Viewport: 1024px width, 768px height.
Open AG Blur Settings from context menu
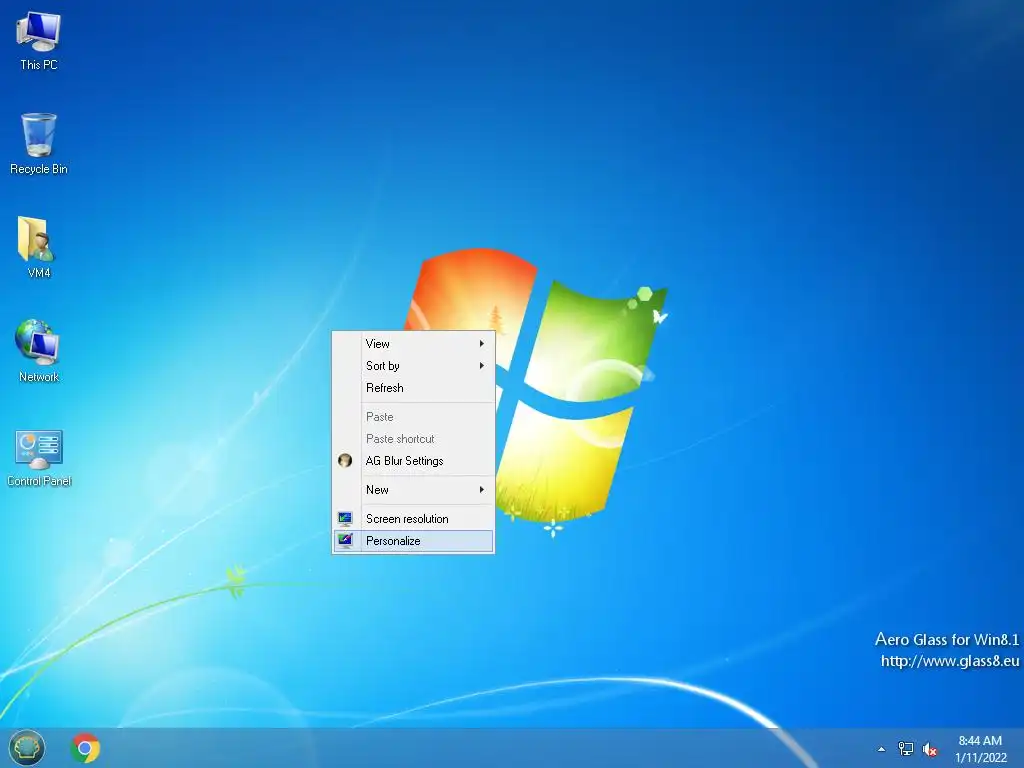413,461
